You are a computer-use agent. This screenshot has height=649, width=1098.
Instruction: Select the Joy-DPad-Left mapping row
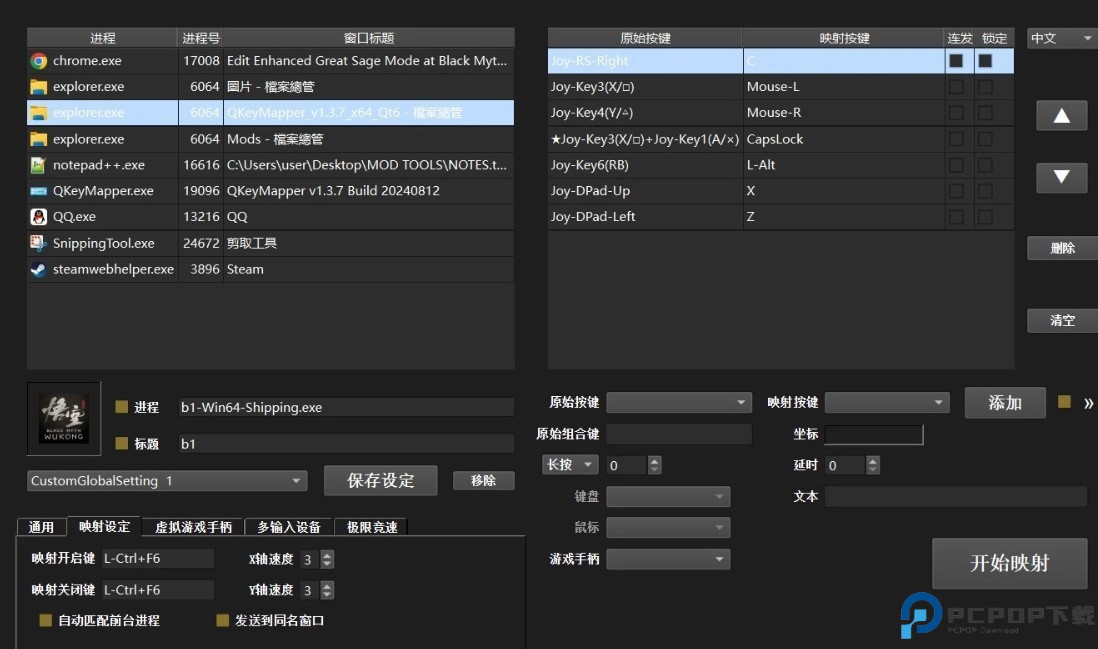[780, 217]
